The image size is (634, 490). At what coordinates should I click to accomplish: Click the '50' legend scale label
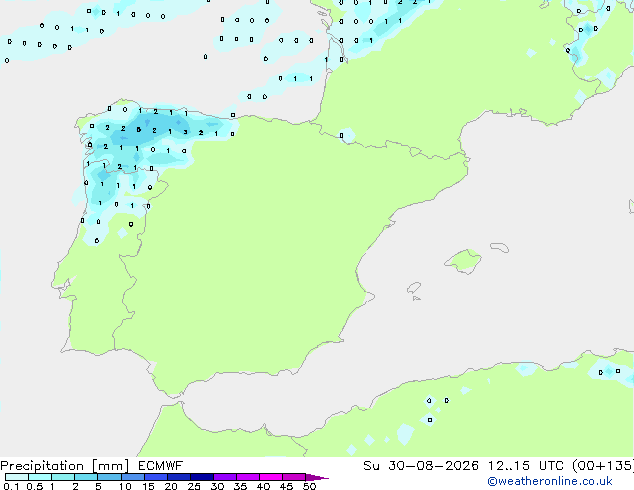(310, 486)
